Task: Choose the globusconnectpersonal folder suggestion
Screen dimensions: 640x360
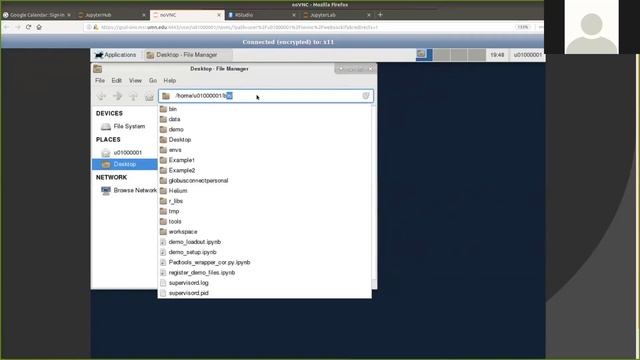Action: point(264,180)
